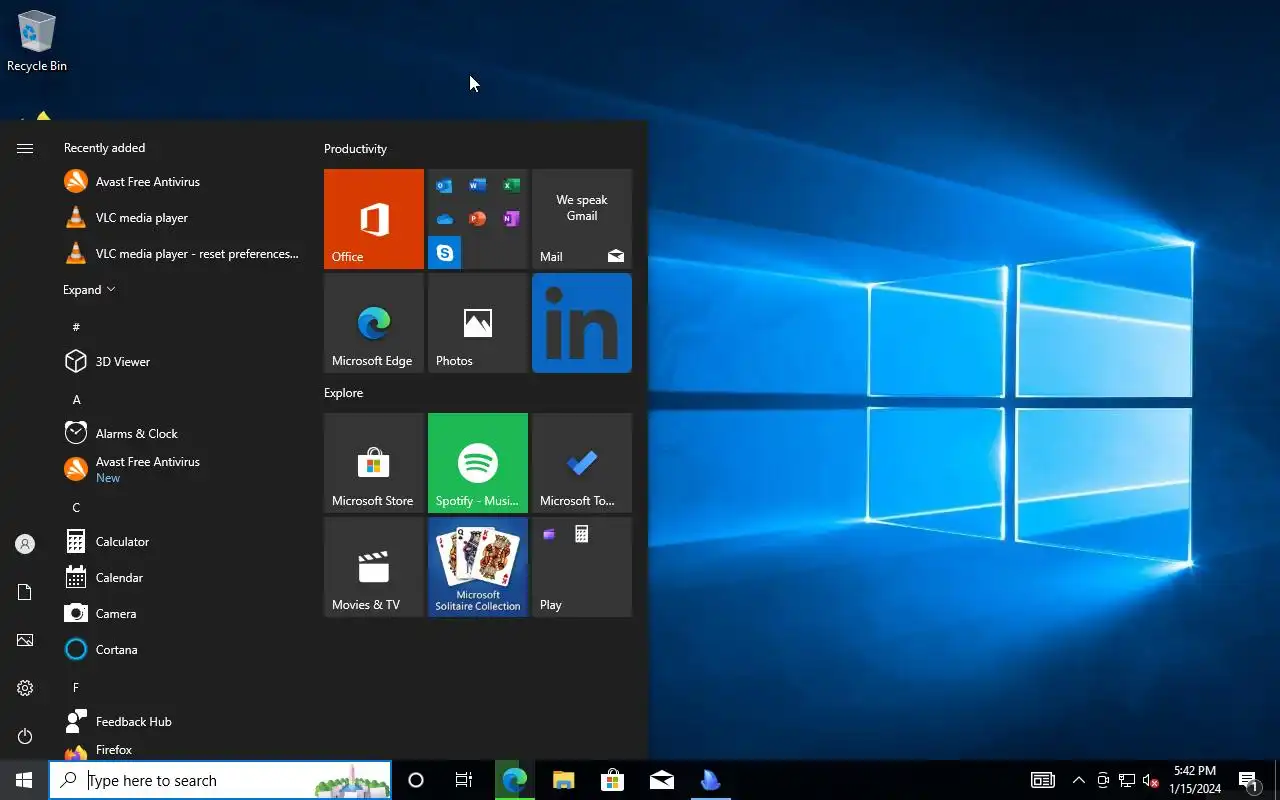
Task: Open Task View on the taskbar
Action: [x=464, y=780]
